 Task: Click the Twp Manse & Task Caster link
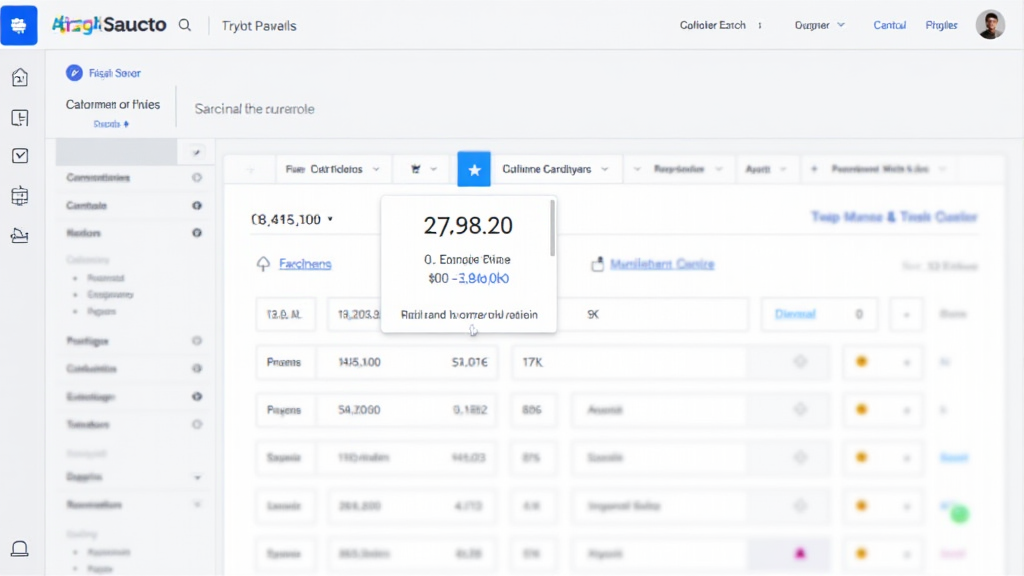(x=893, y=216)
